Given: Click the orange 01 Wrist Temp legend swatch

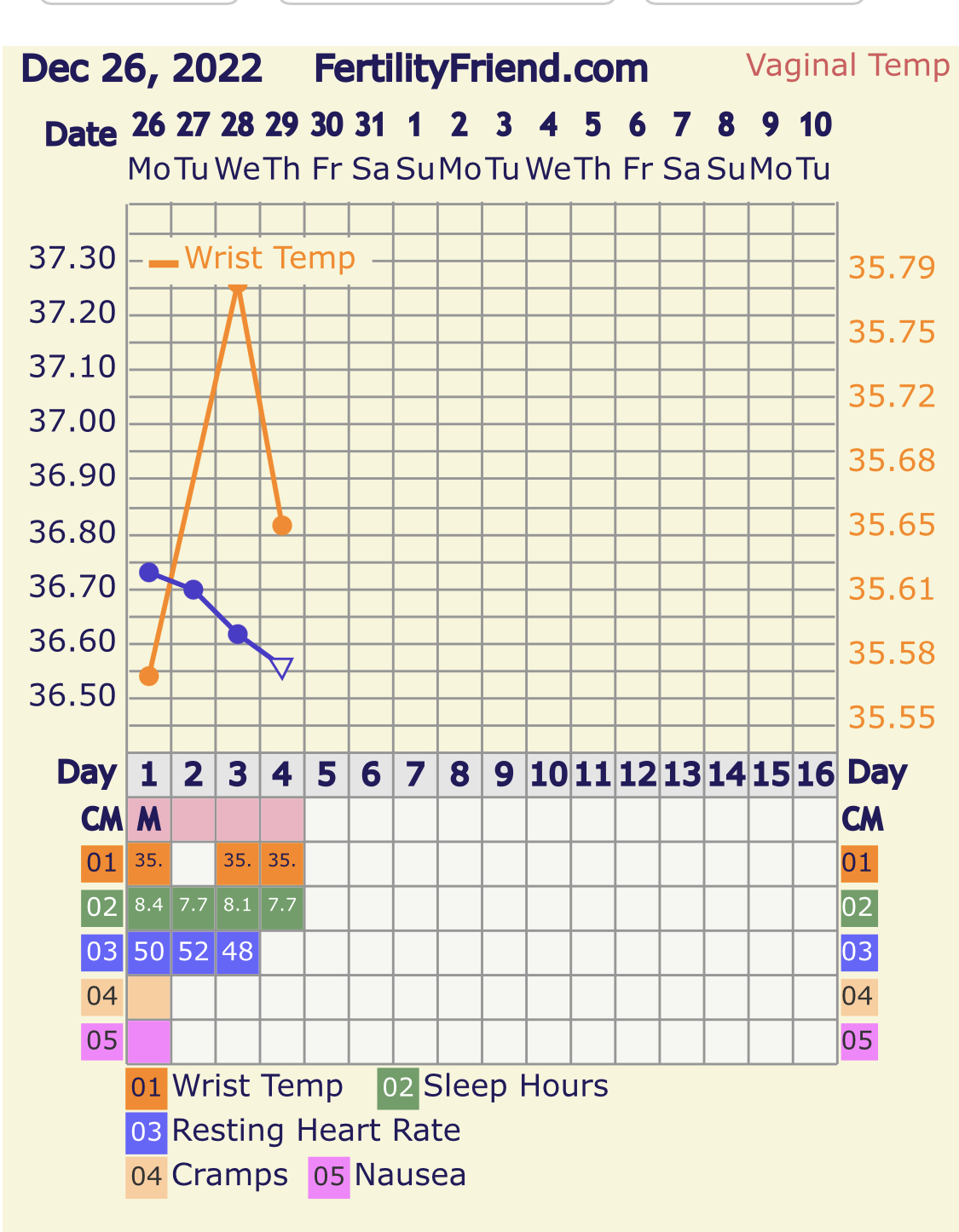Looking at the screenshot, I should [146, 1088].
